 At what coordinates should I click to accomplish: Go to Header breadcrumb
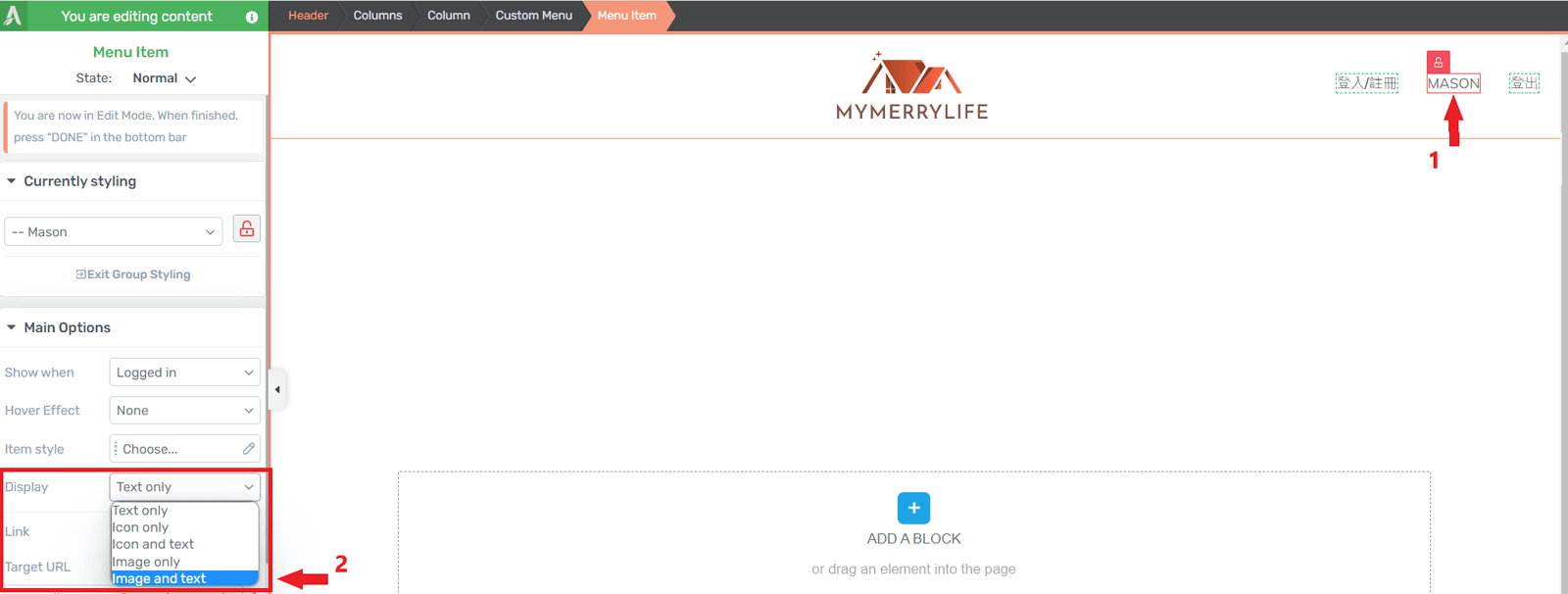(308, 16)
